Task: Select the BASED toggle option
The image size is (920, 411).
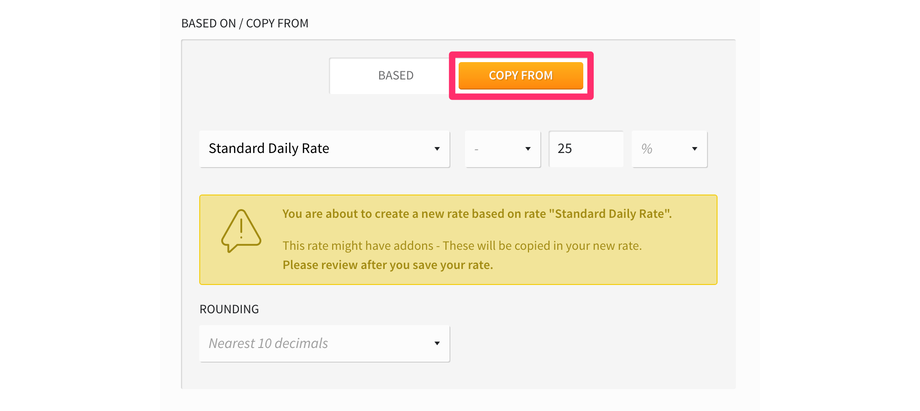Action: 395,76
